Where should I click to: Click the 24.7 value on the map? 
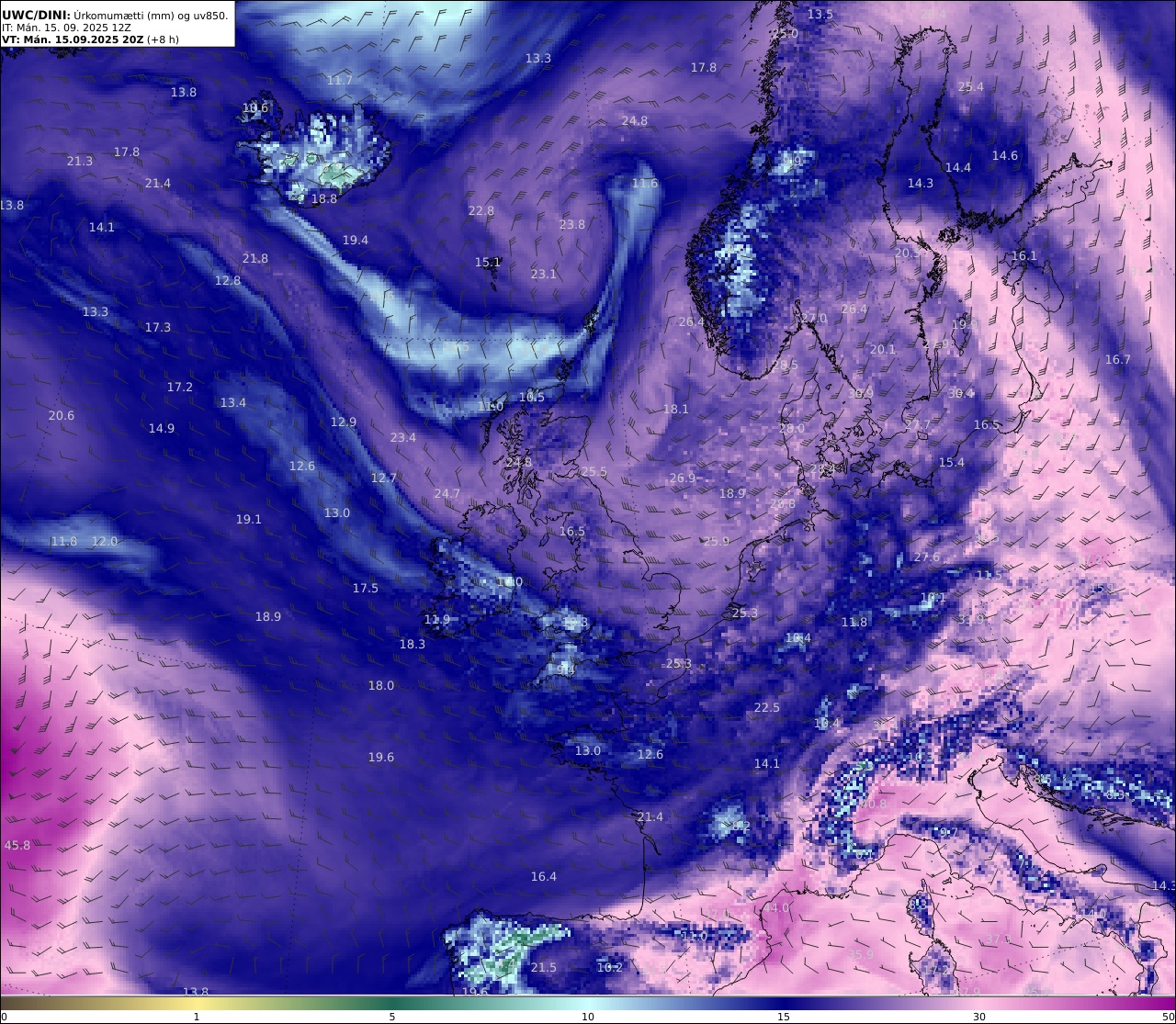pos(447,494)
